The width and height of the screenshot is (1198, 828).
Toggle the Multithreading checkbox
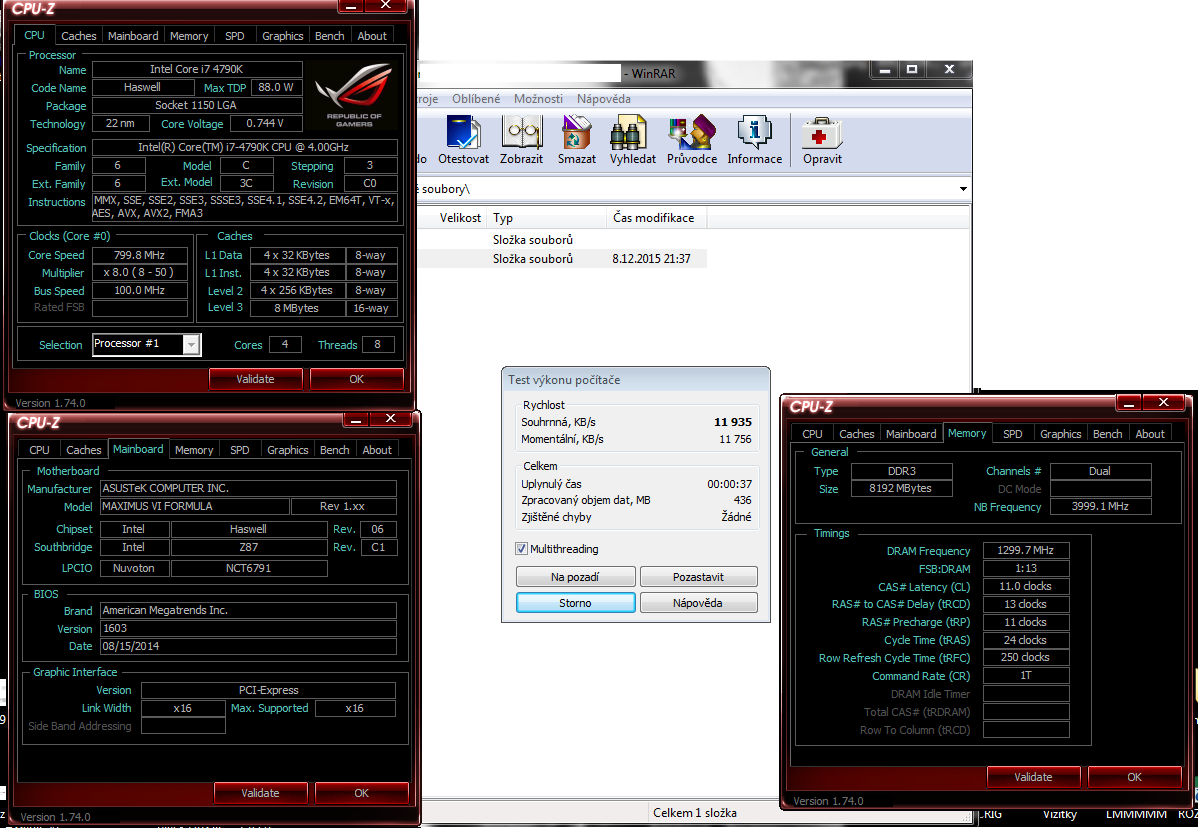point(521,548)
